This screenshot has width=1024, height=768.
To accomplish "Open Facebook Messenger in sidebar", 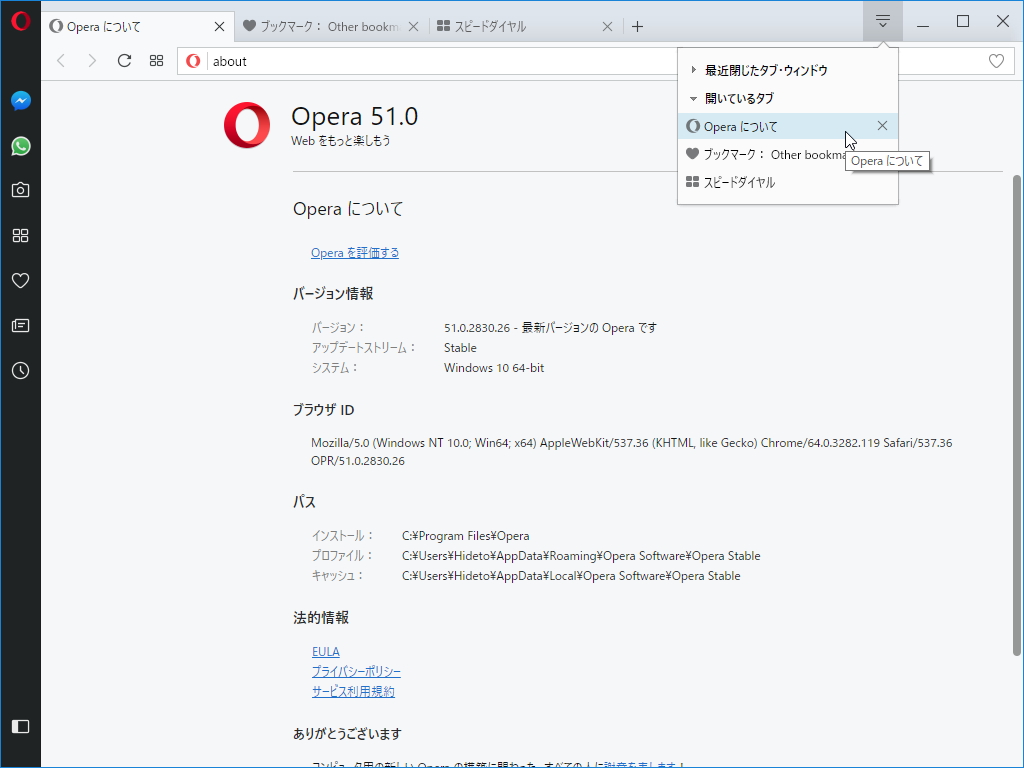I will (20, 101).
